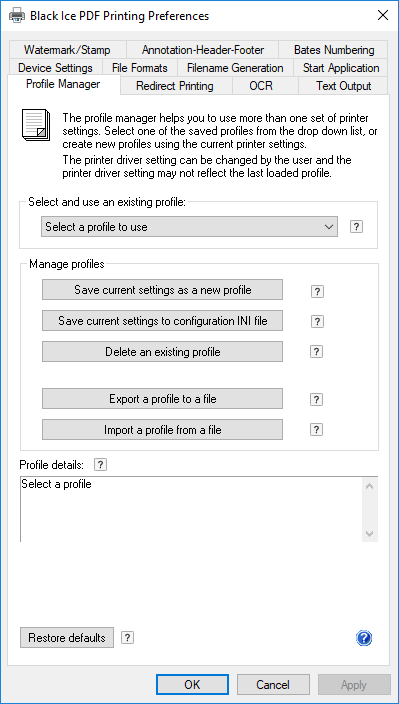Click help icon next to Delete profile
The width and height of the screenshot is (399, 704).
click(316, 352)
